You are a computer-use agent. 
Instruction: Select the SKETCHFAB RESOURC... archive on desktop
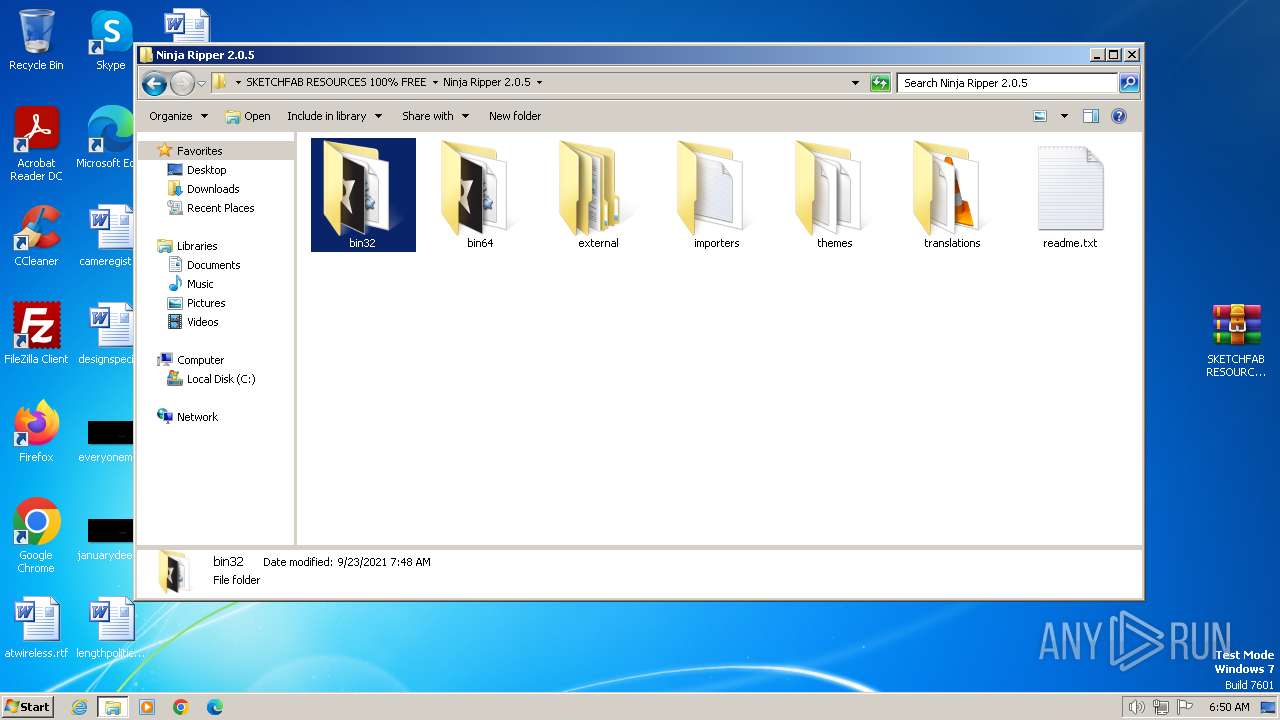(x=1236, y=340)
